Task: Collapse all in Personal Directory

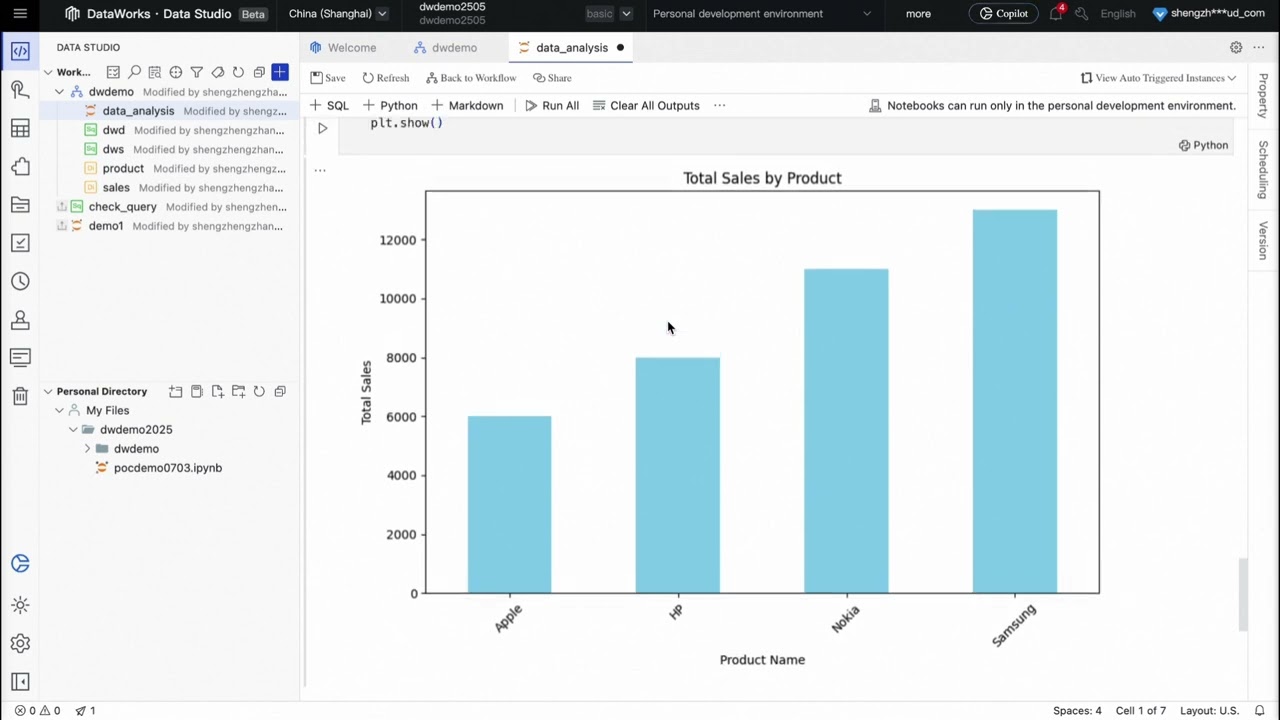Action: (280, 391)
